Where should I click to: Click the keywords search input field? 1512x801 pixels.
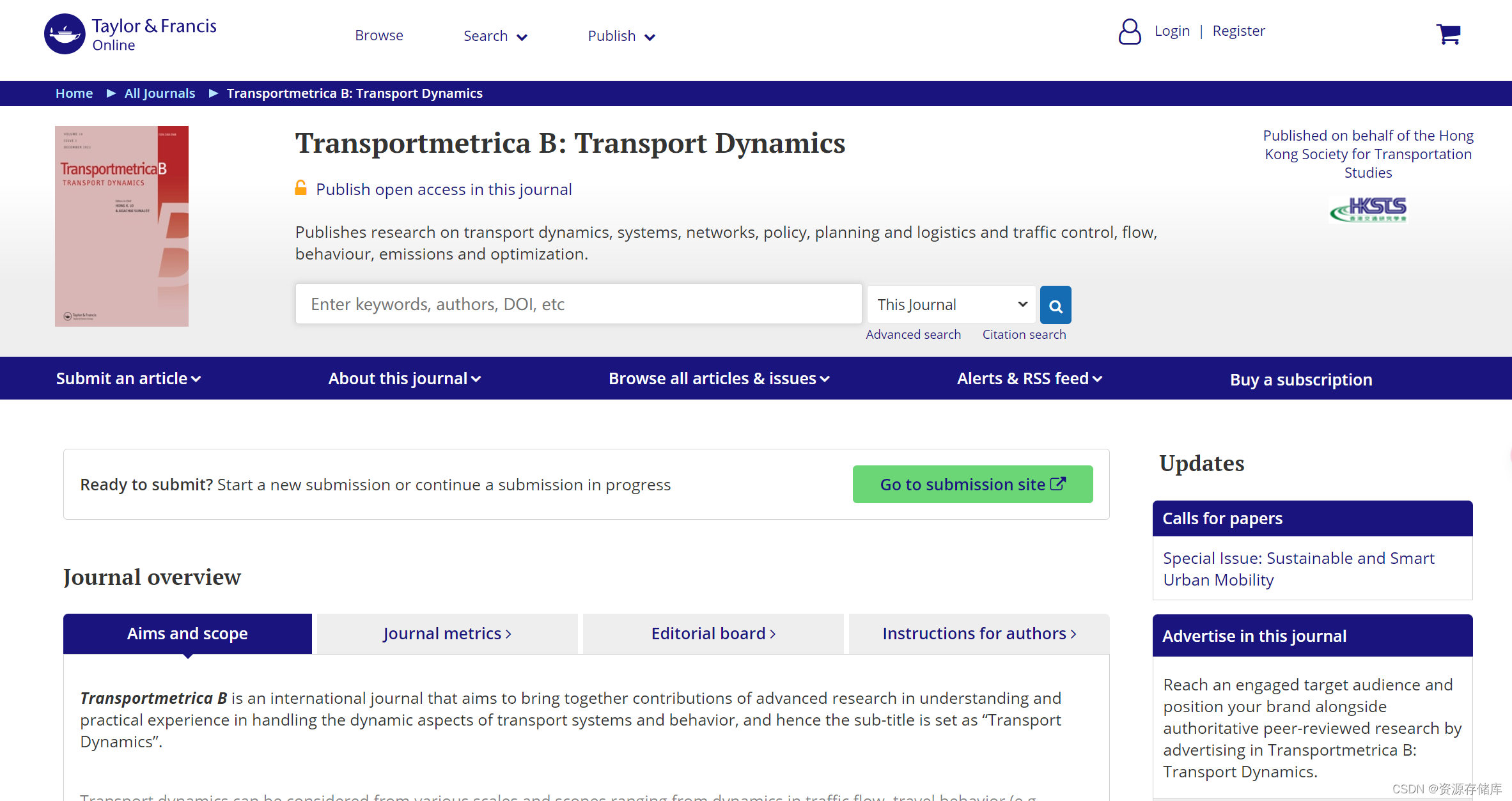tap(578, 304)
